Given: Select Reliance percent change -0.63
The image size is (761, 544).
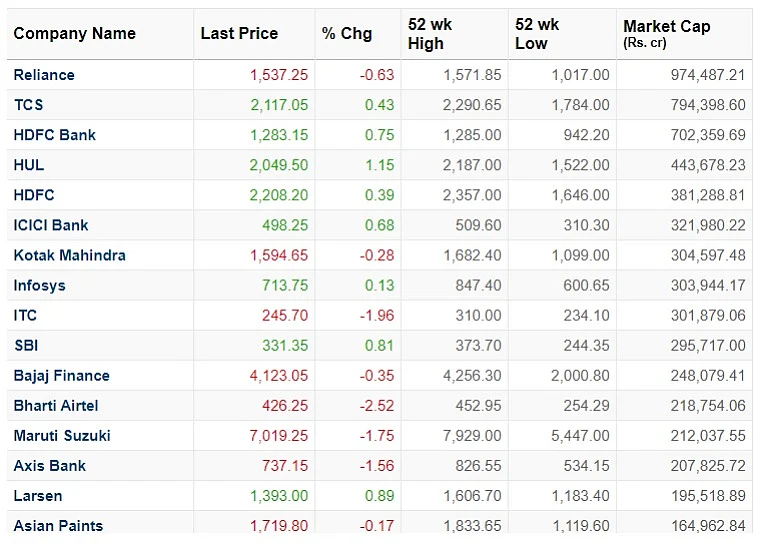Looking at the screenshot, I should [x=377, y=75].
